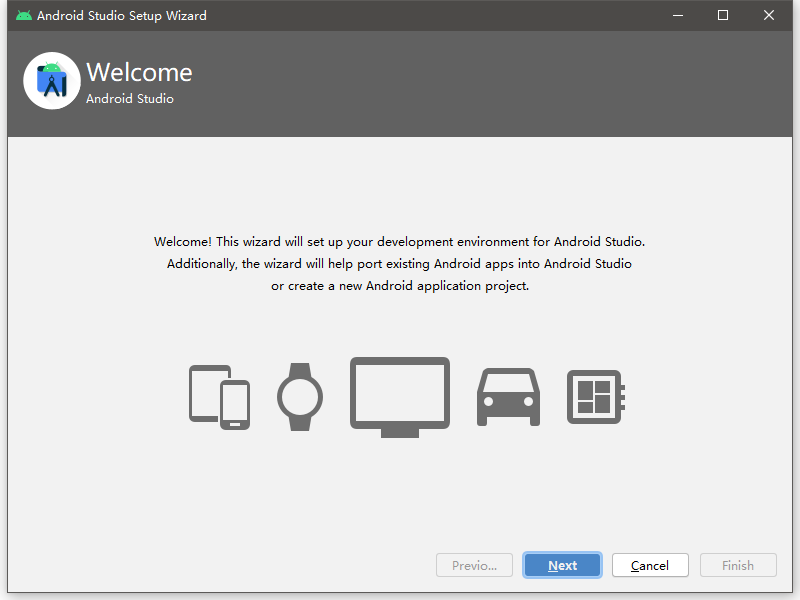Select the phone and tablet device icon

(219, 397)
